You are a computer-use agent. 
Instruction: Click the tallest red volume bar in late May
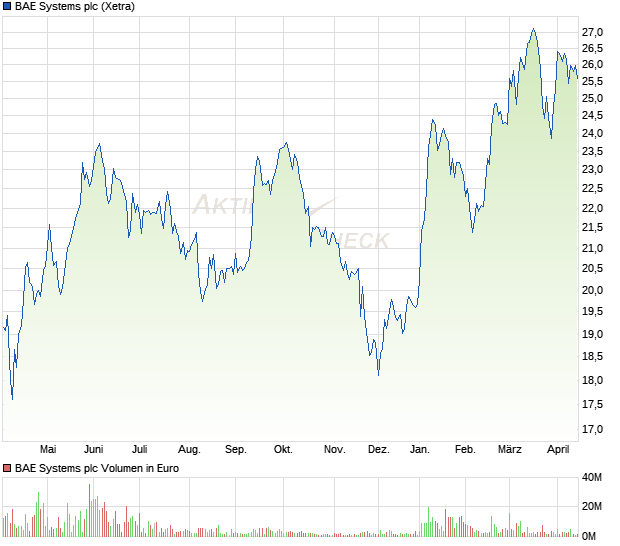[89, 510]
